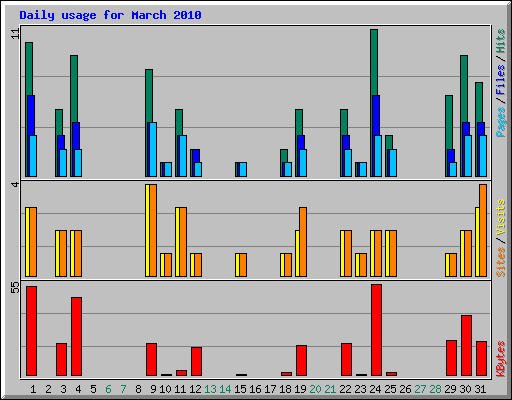Click day label 5 on x-axis
Image resolution: width=512 pixels, height=400 pixels.
tap(93, 389)
